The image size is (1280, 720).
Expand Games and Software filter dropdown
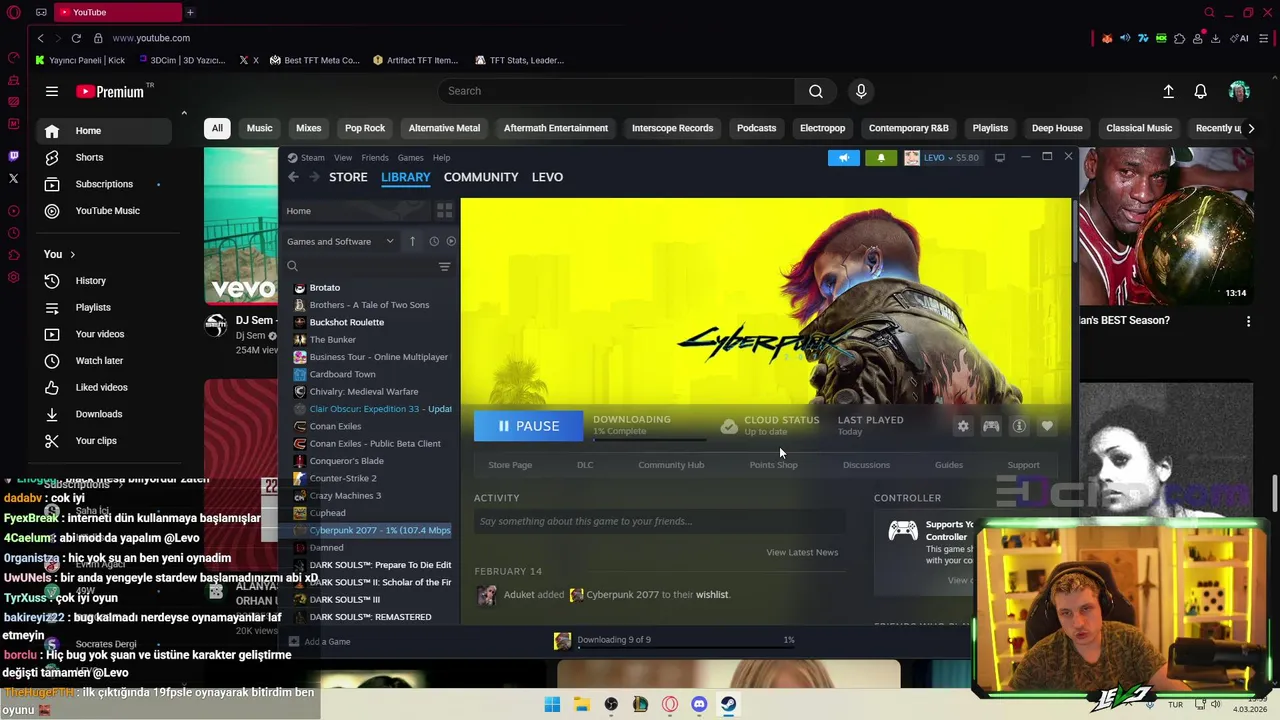click(341, 241)
